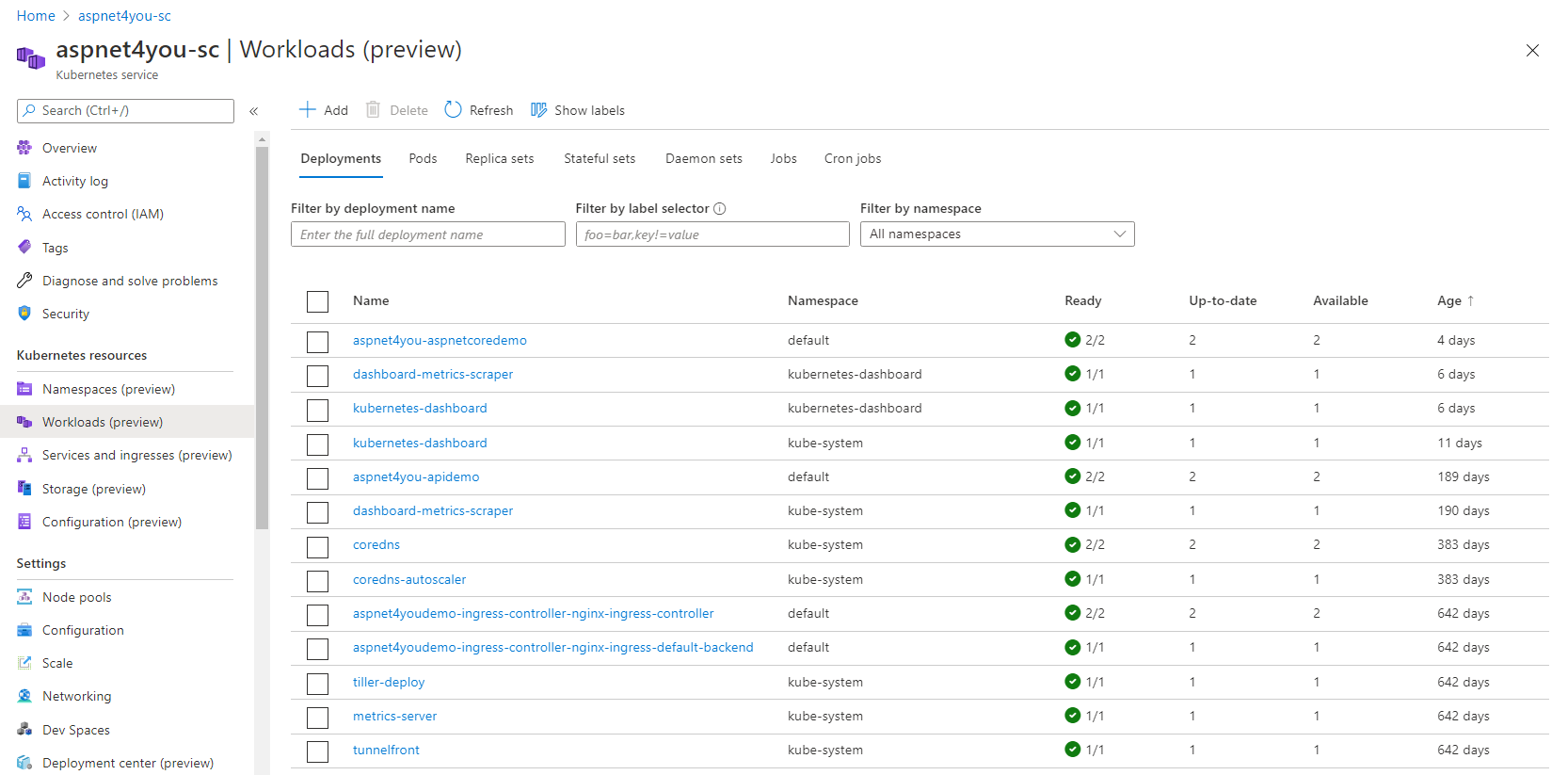This screenshot has height=775, width=1568.
Task: Click the Delete trash icon
Action: [373, 109]
